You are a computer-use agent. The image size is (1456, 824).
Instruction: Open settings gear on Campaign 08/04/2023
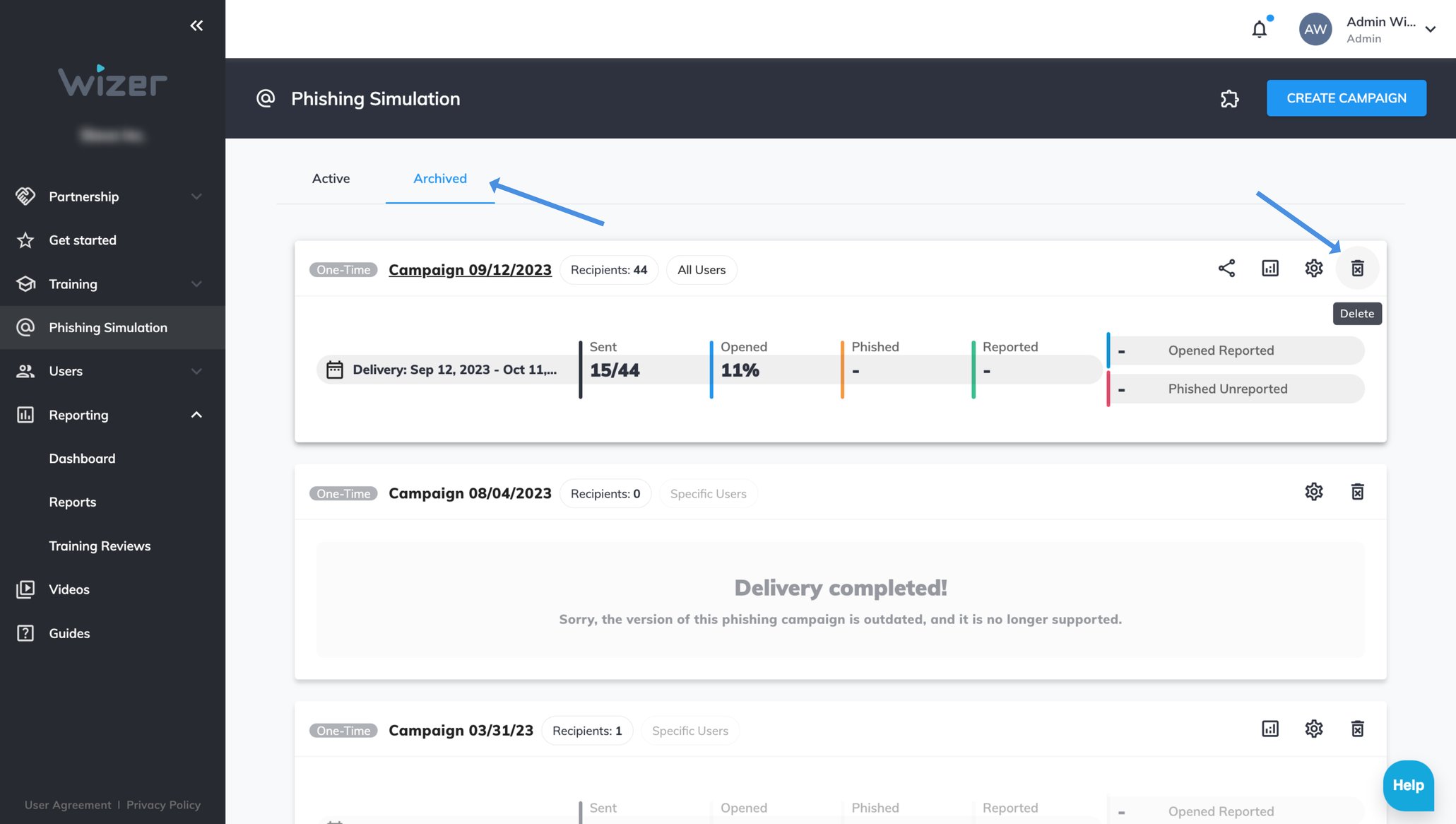1313,492
